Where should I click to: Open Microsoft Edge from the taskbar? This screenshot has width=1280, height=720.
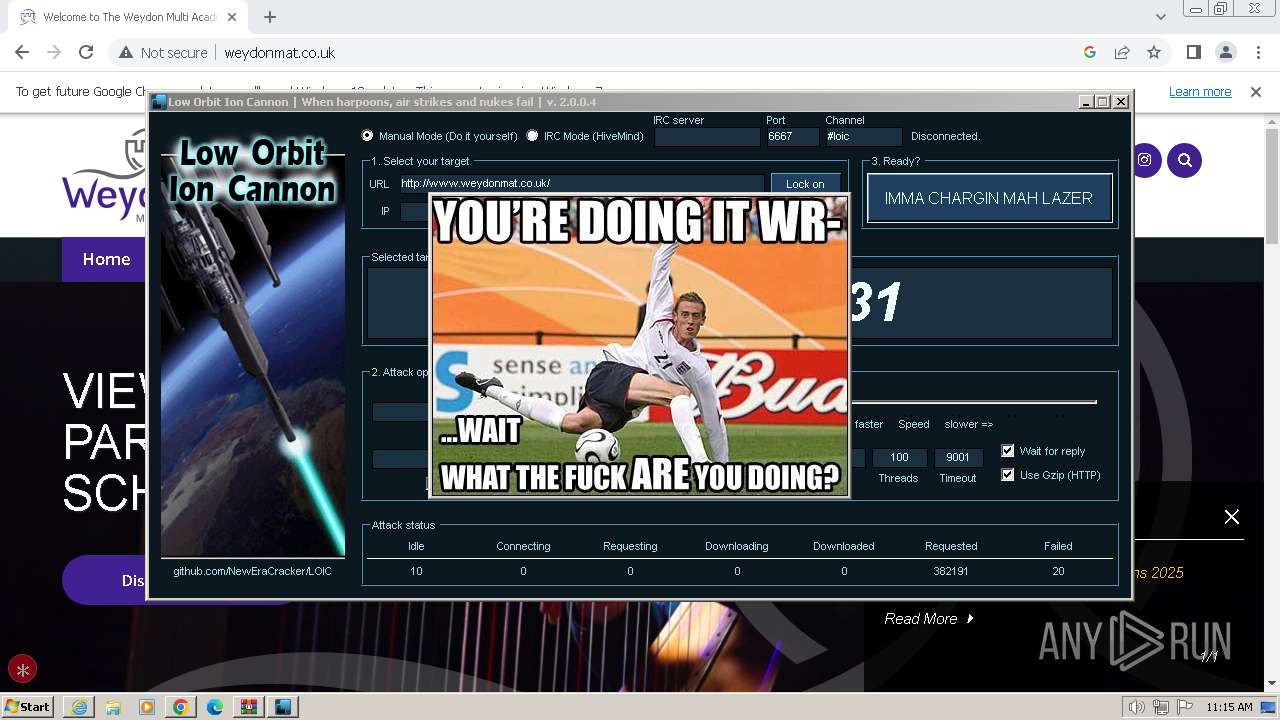pyautogui.click(x=215, y=707)
